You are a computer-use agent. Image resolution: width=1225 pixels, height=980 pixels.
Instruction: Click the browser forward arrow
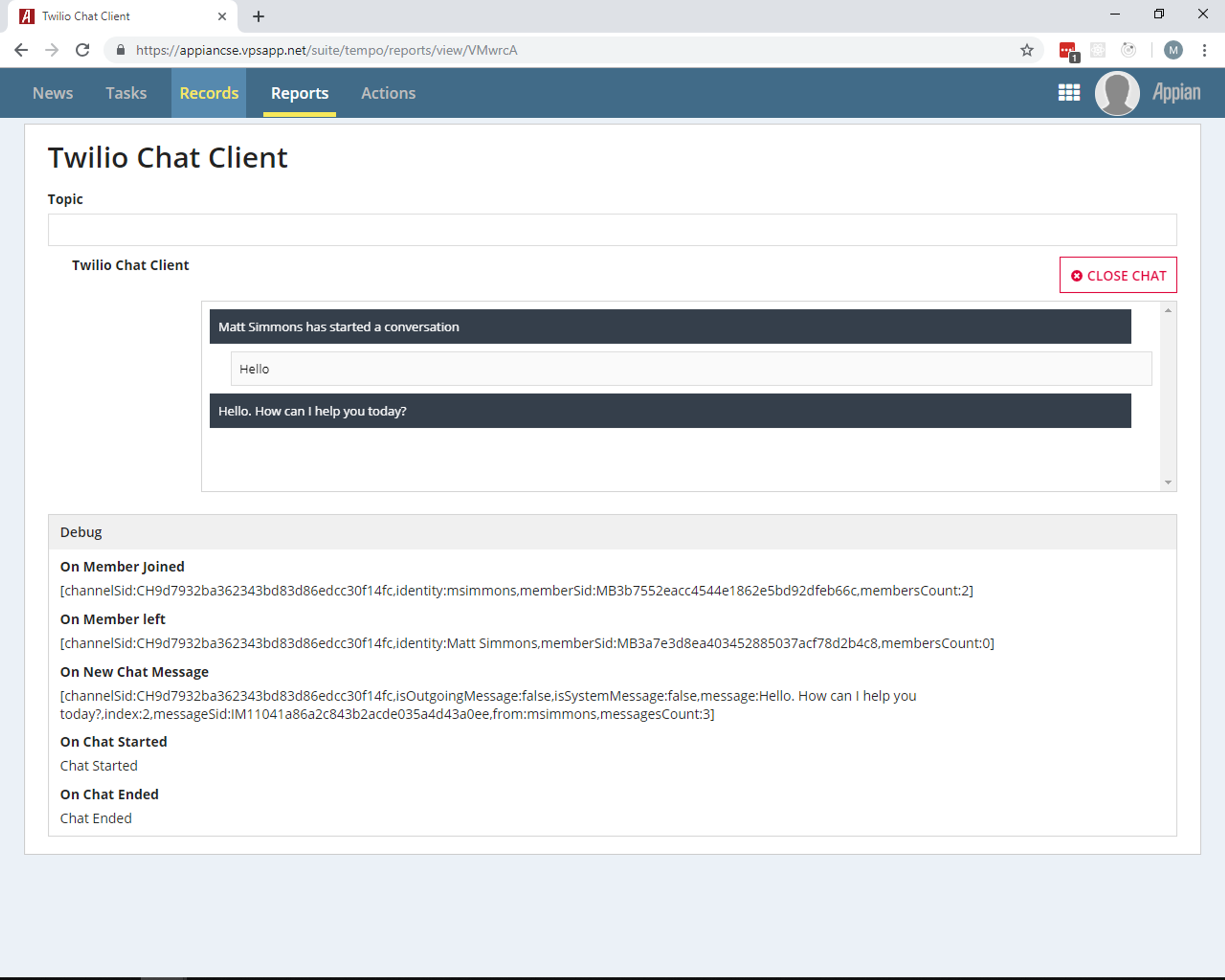point(52,50)
